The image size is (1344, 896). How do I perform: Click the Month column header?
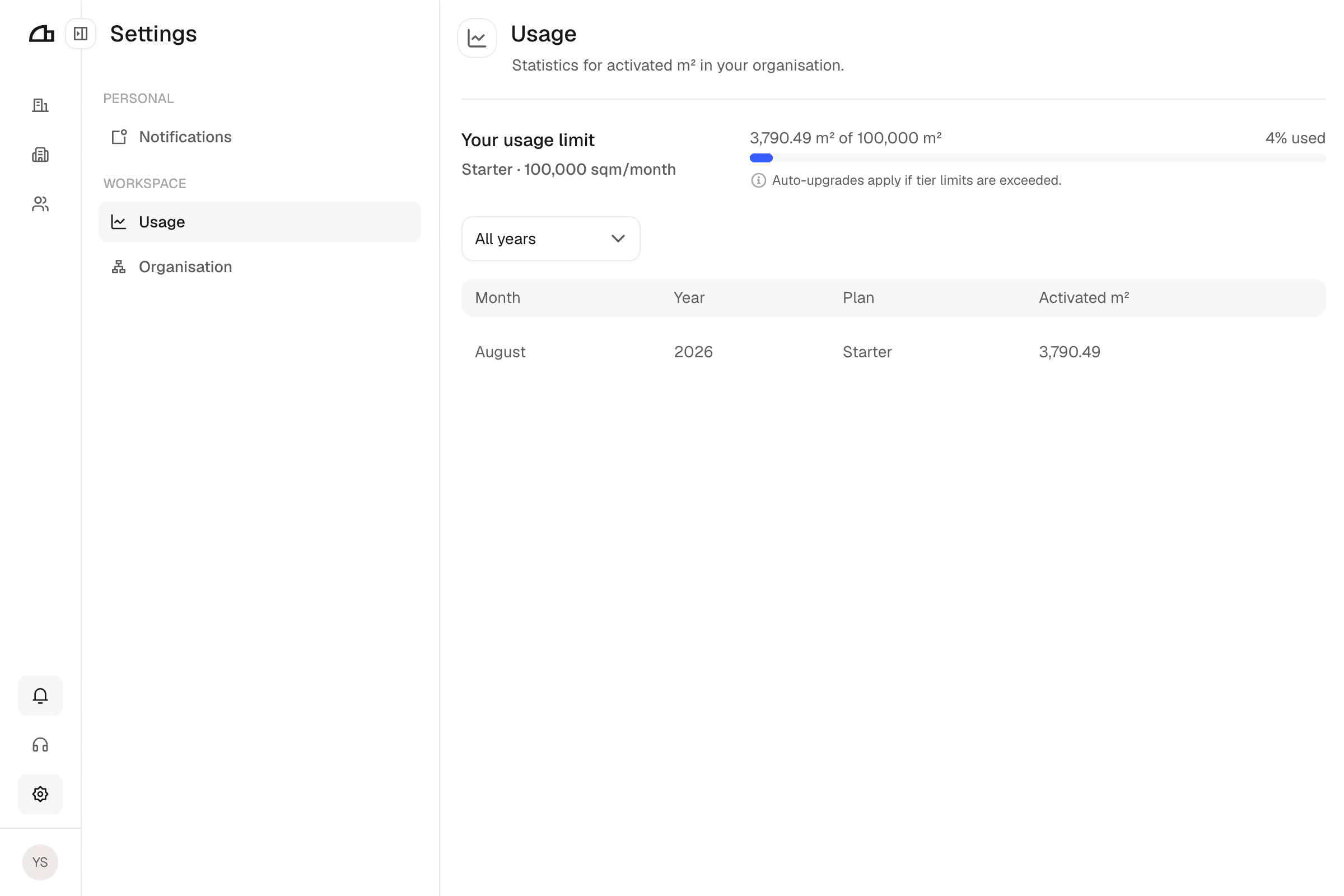coord(497,298)
